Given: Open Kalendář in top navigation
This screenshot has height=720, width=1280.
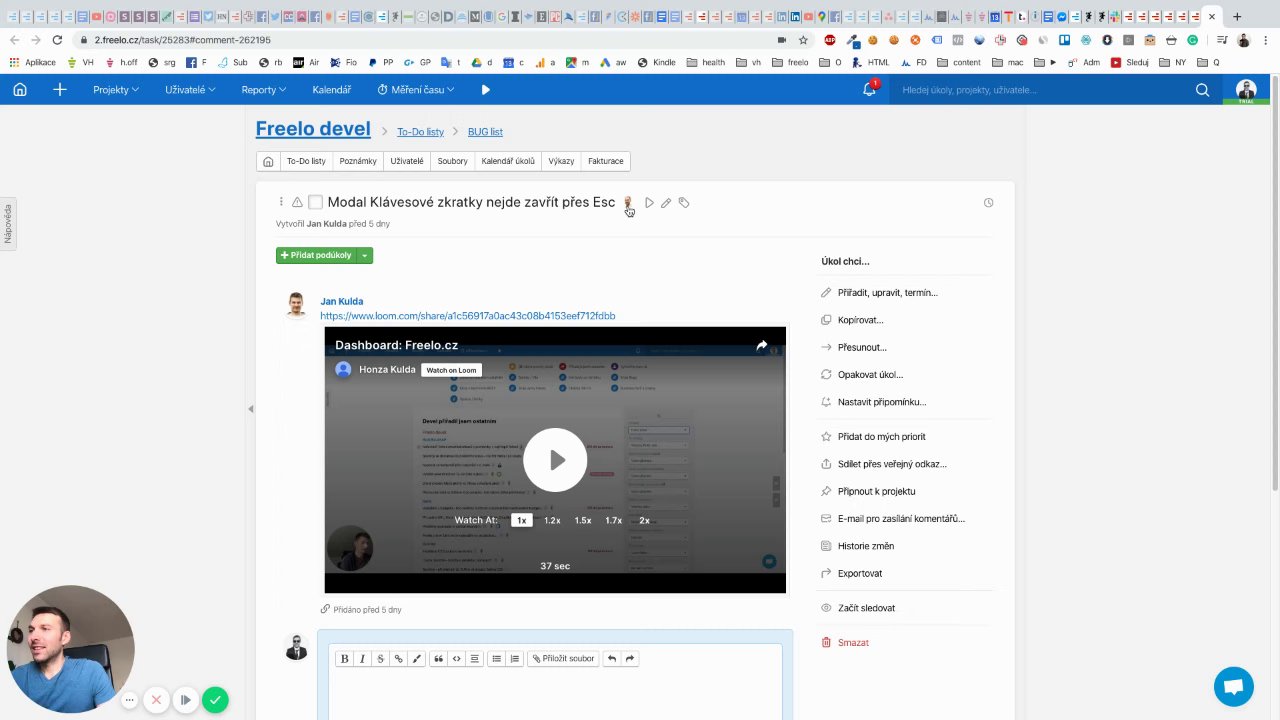Looking at the screenshot, I should [x=332, y=90].
